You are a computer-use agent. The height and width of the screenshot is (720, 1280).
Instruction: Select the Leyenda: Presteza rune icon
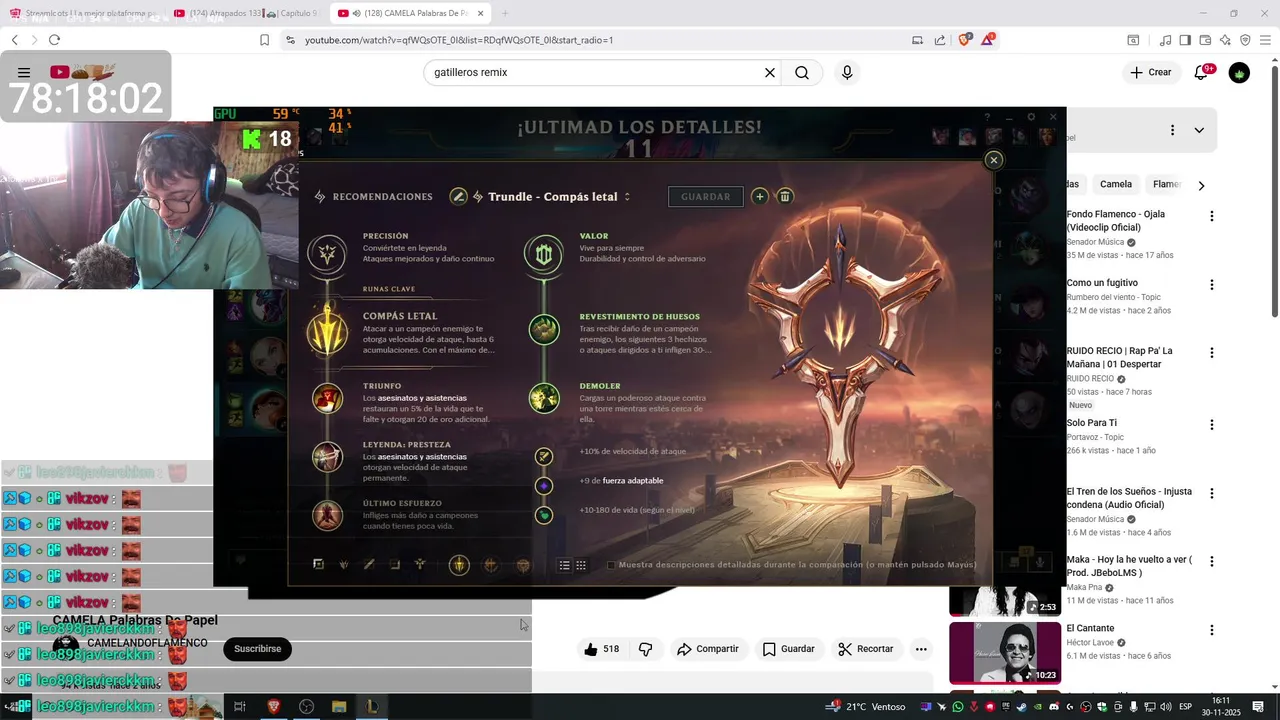(327, 457)
